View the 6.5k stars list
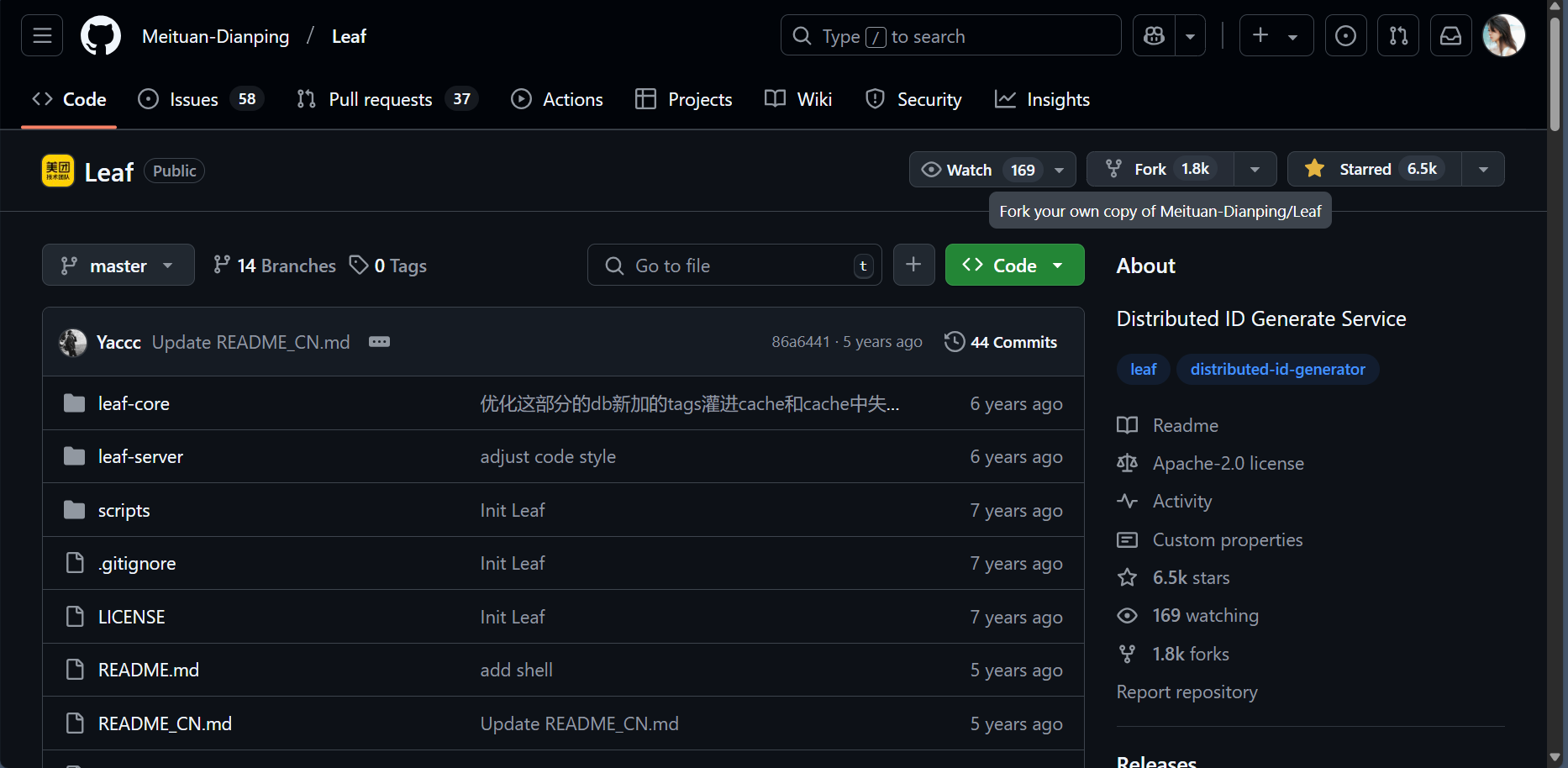 1174,577
